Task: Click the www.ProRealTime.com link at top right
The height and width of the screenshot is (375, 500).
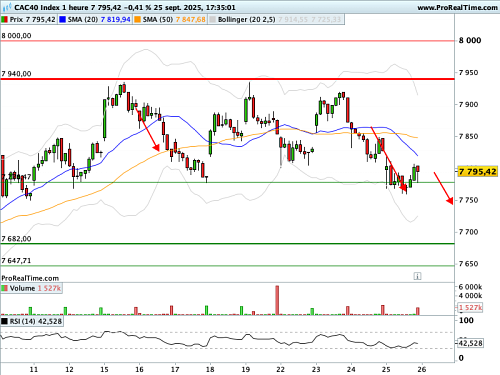Action: point(457,7)
